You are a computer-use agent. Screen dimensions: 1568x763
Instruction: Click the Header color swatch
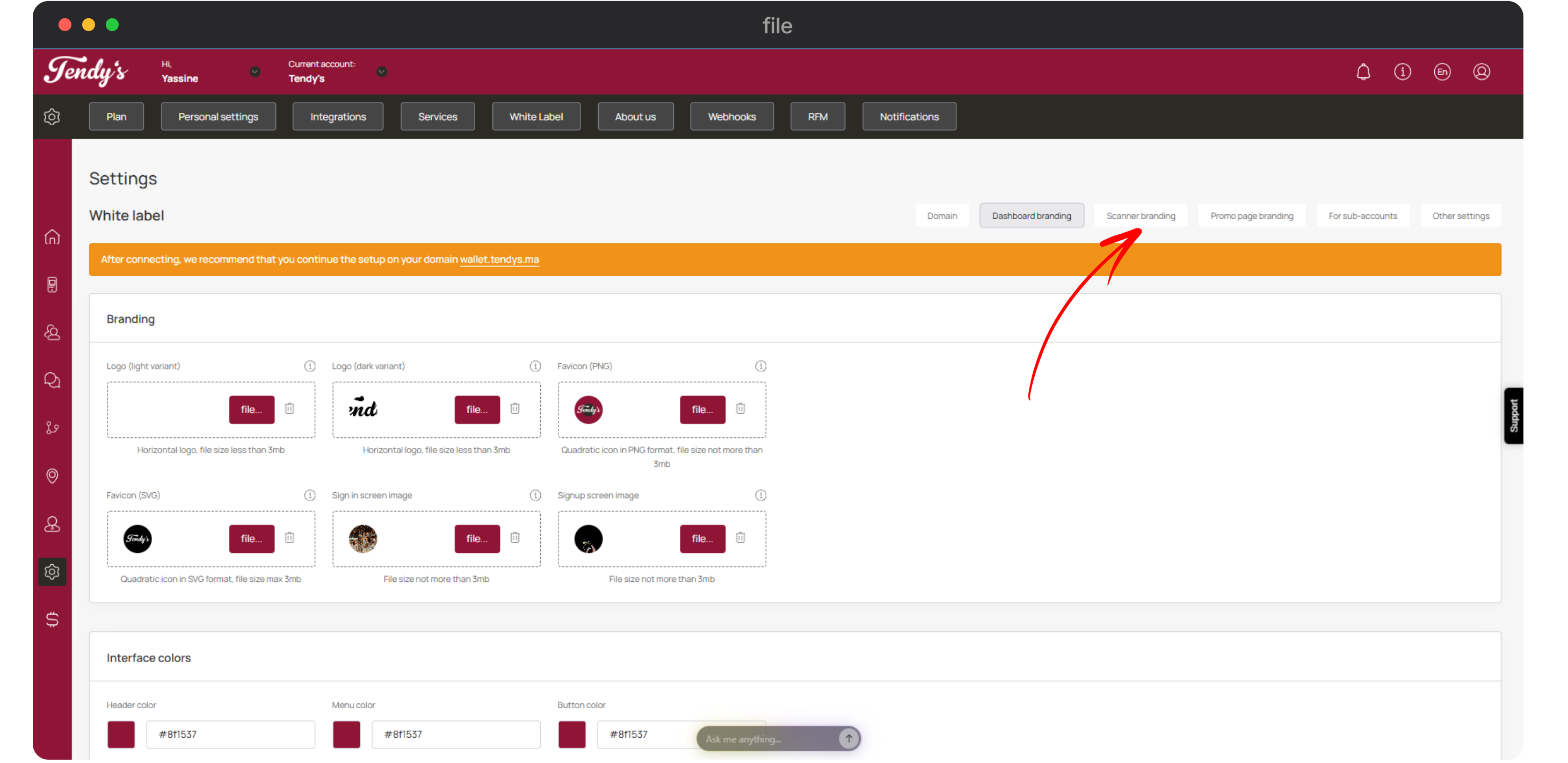pos(121,735)
